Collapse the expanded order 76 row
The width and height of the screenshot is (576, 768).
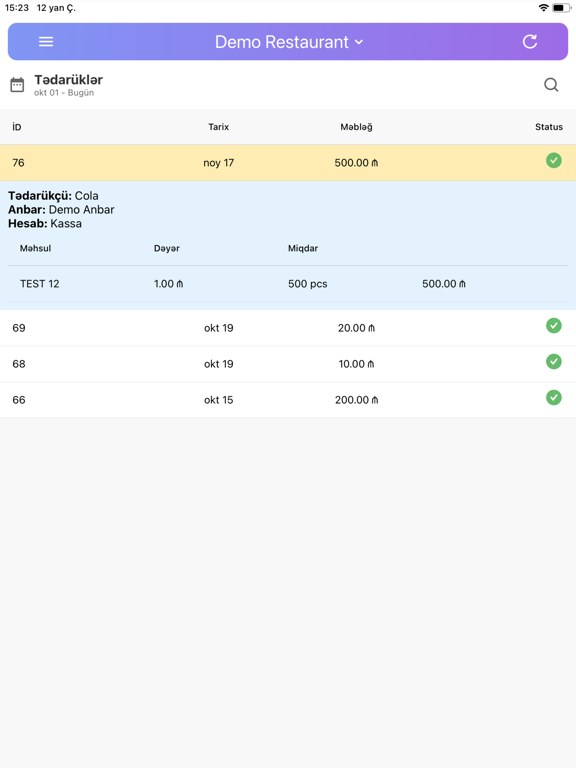[288, 163]
